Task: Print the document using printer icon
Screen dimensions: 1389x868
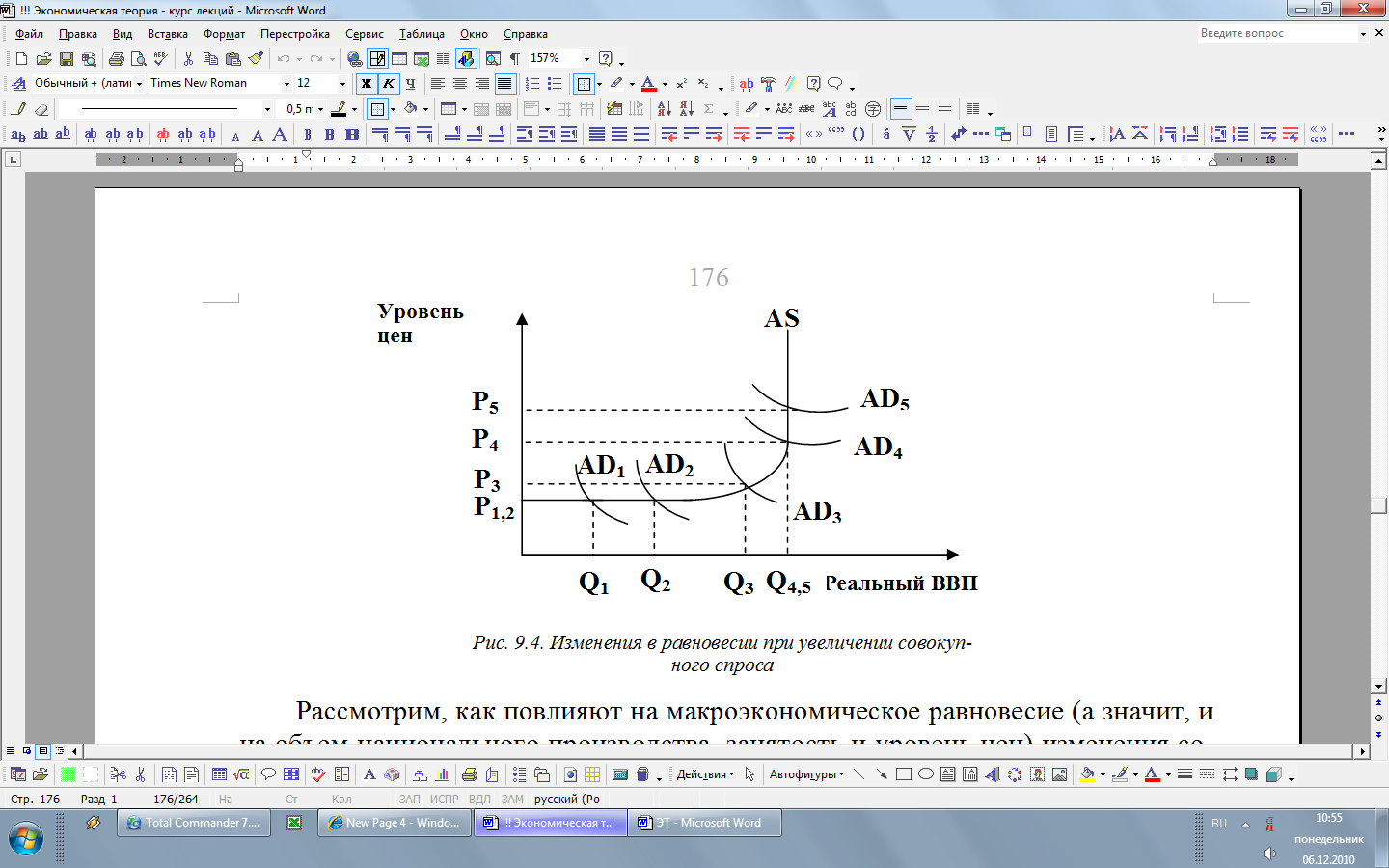Action: pyautogui.click(x=117, y=59)
